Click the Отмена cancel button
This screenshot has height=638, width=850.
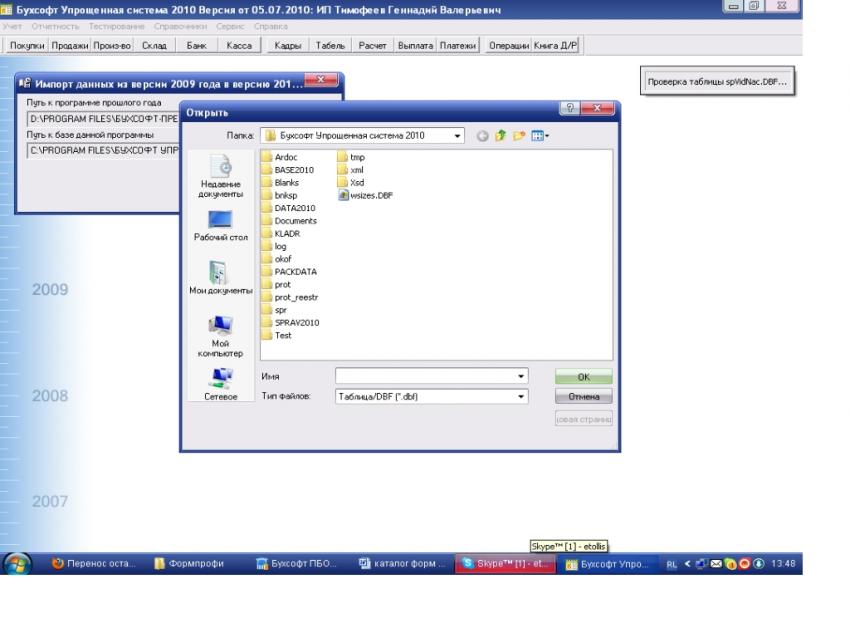[584, 396]
